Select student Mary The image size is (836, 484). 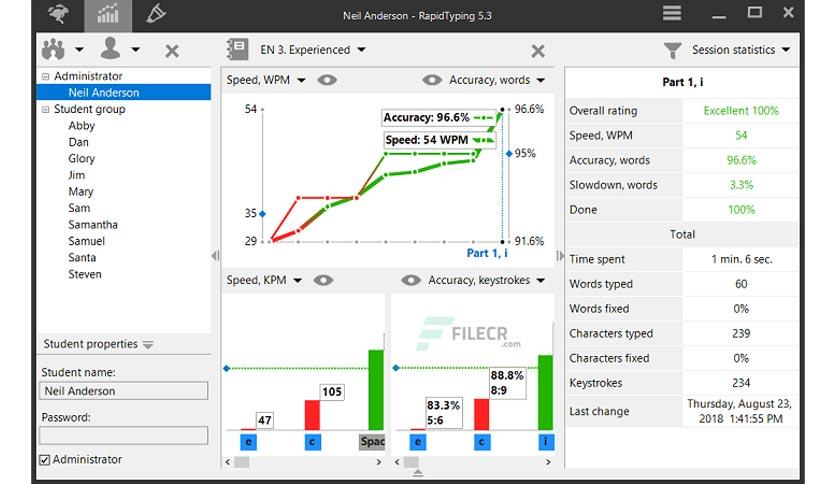click(x=81, y=192)
